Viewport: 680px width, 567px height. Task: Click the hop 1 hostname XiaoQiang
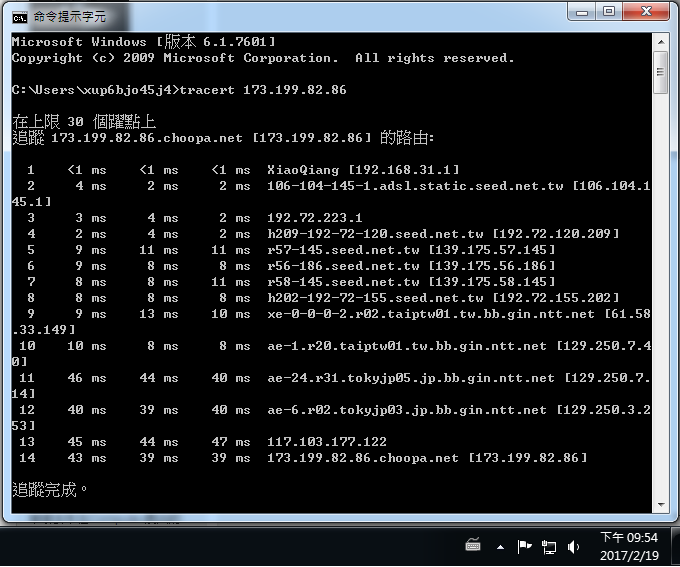pos(303,170)
